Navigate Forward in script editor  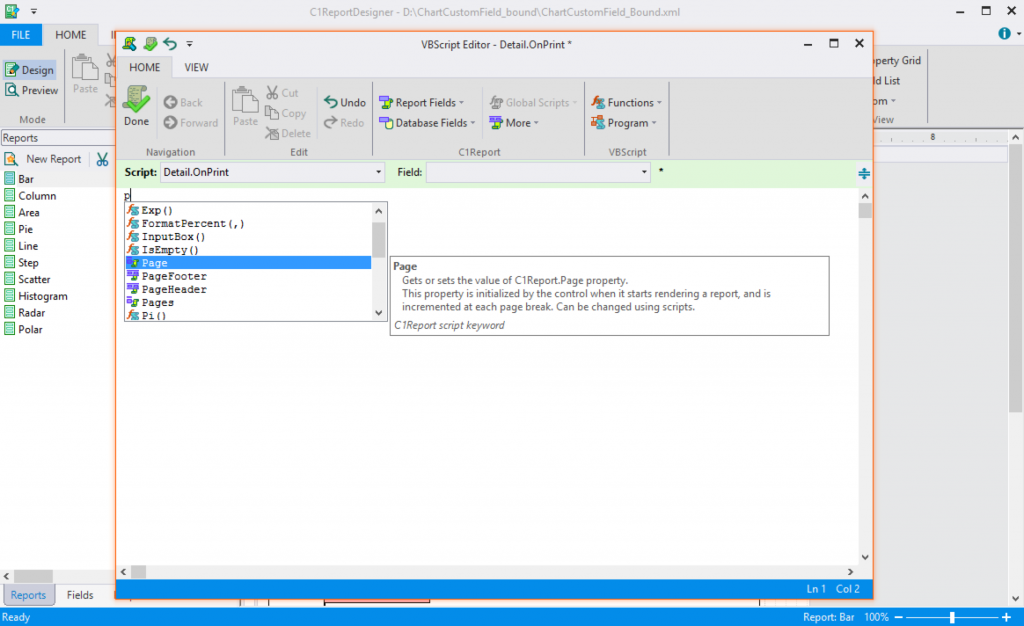(191, 123)
